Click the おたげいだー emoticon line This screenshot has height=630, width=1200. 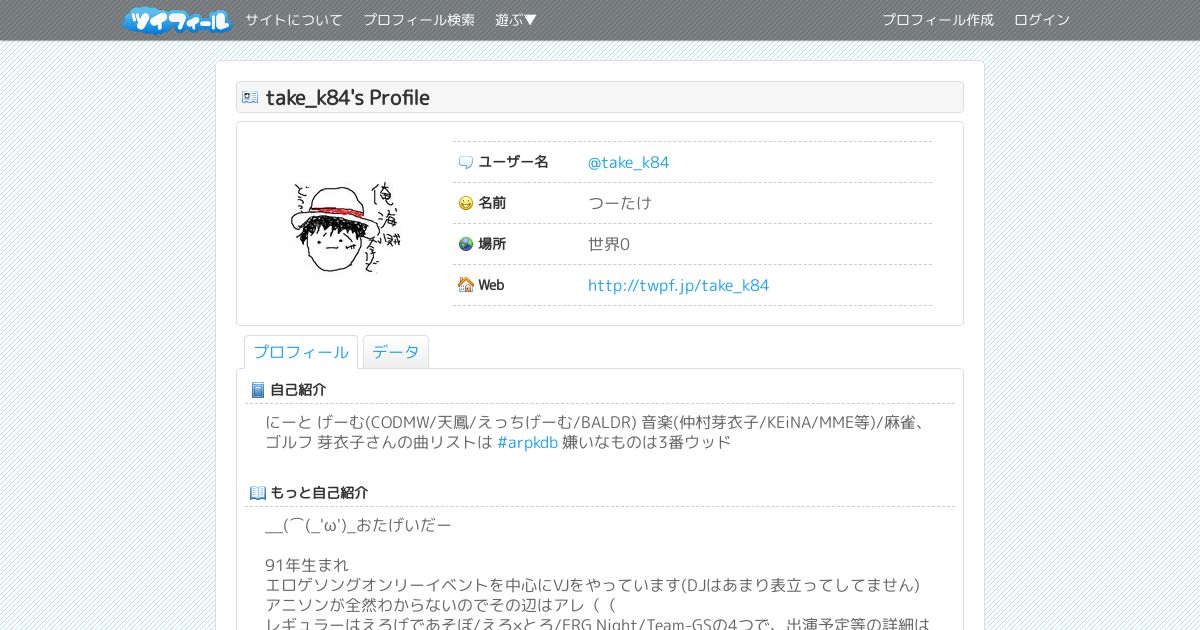[358, 524]
